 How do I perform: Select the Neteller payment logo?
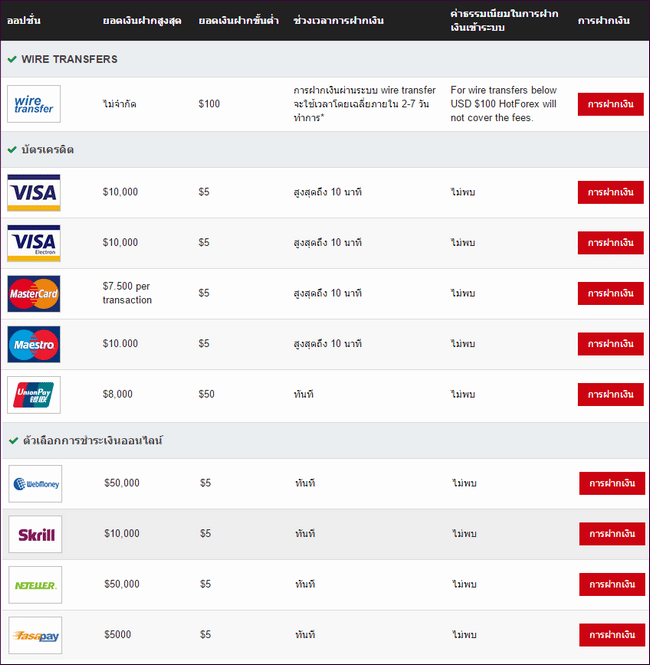[x=35, y=585]
